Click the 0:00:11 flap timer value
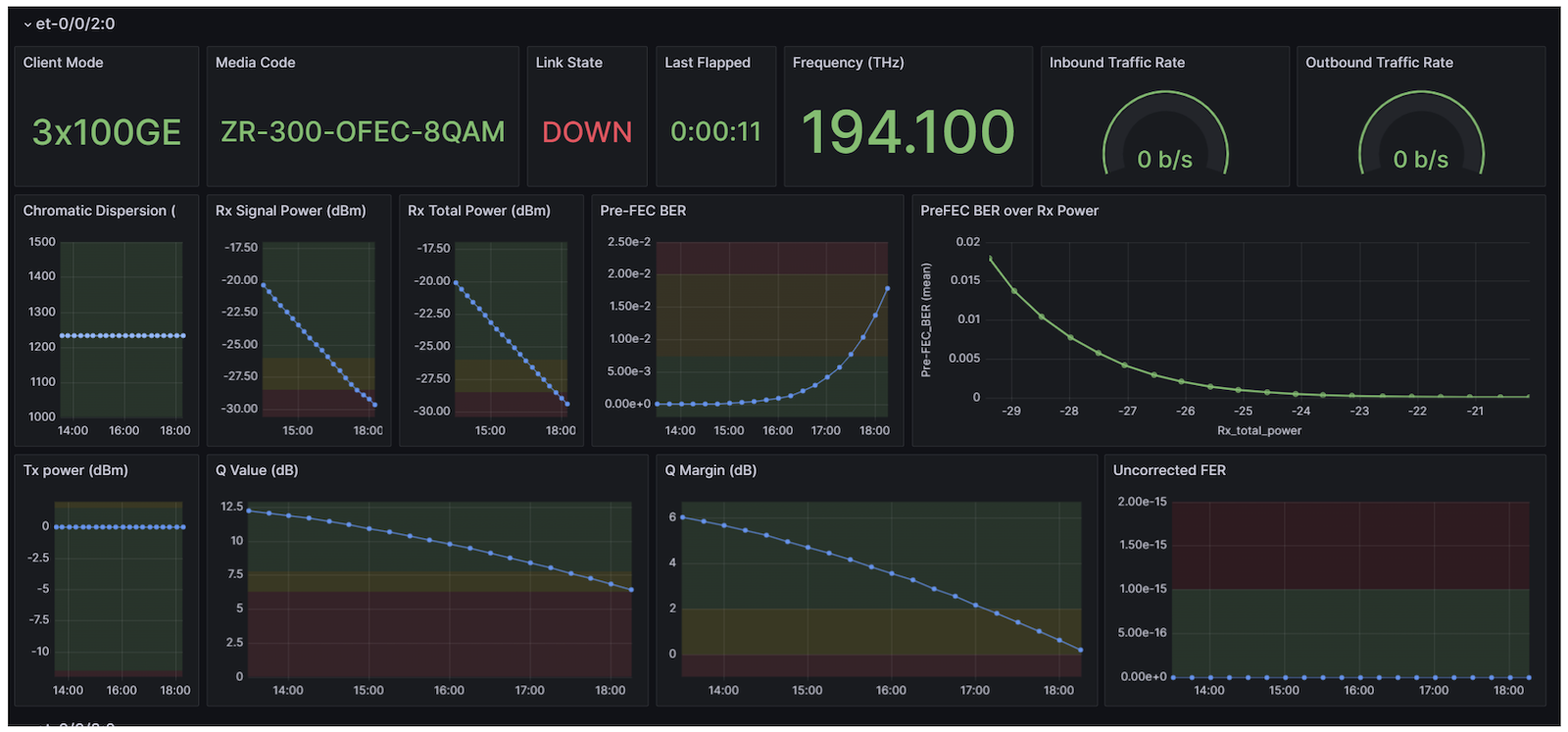 point(716,131)
